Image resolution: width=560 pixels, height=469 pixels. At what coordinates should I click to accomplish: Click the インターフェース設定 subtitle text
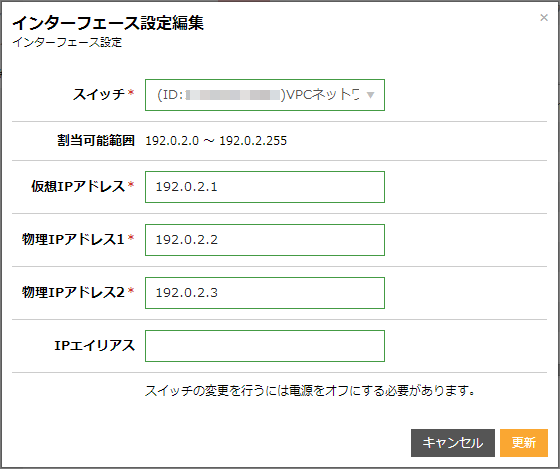(68, 42)
